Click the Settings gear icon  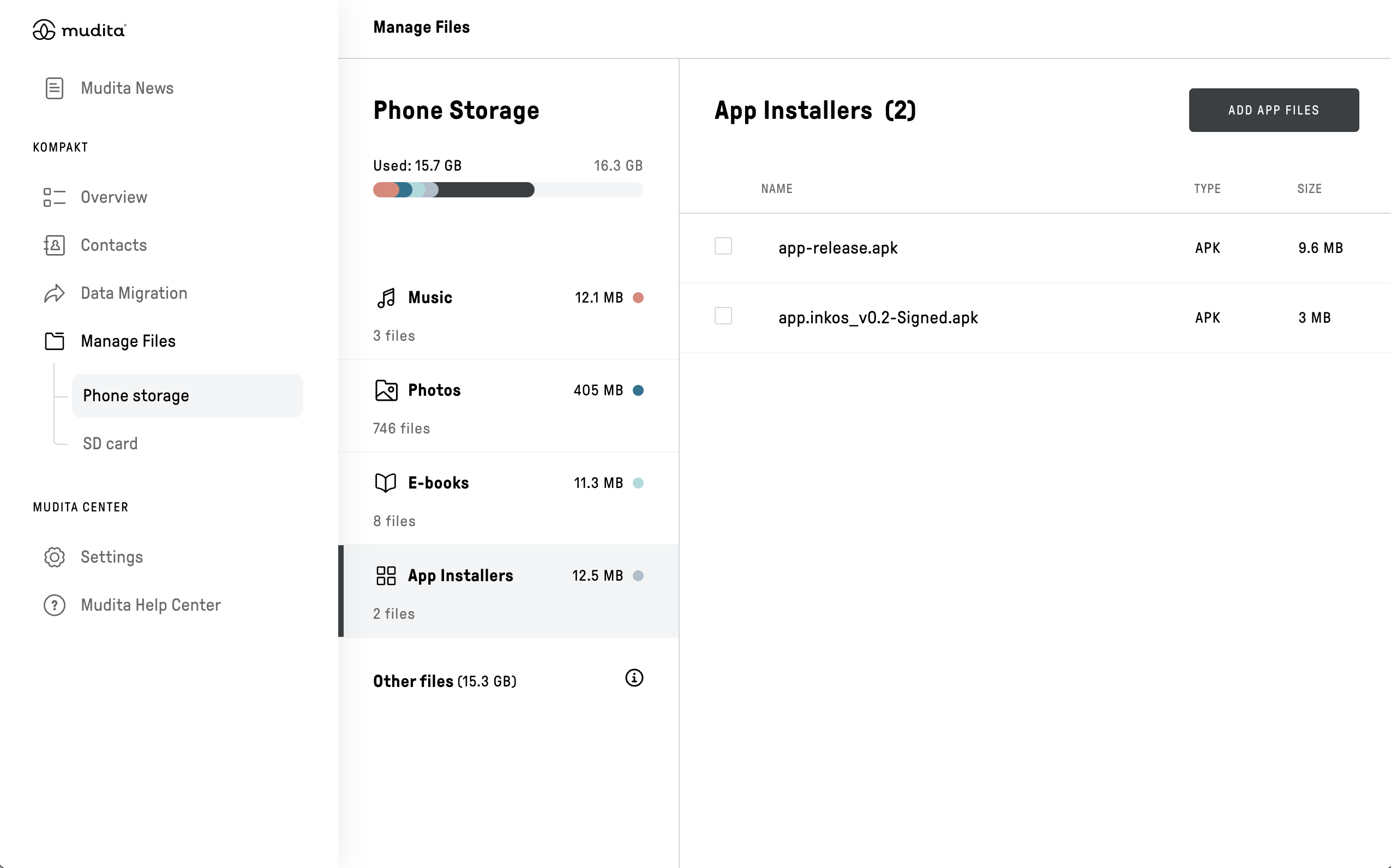coord(55,557)
